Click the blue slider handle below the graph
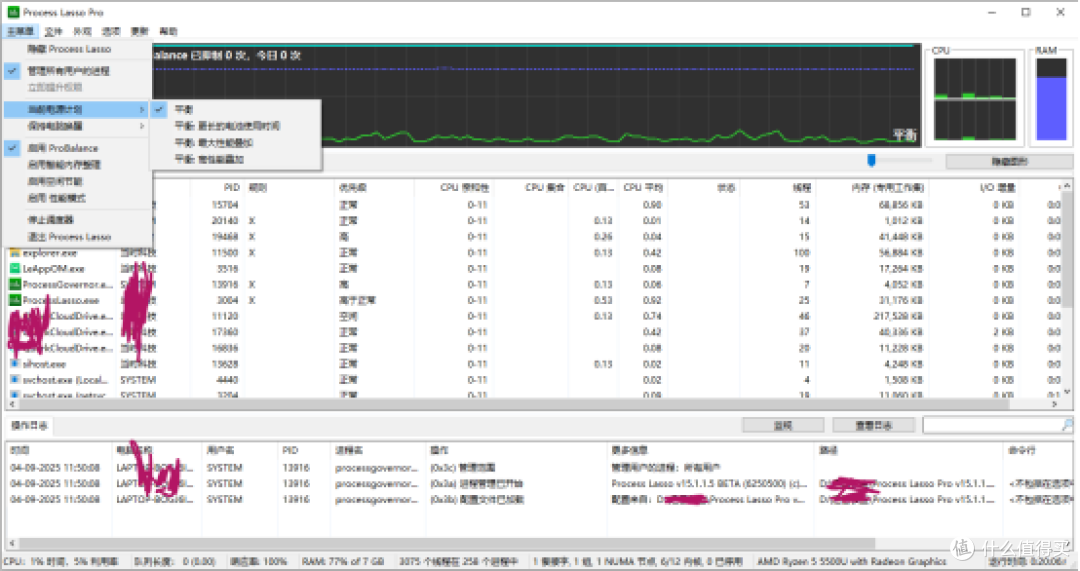Screen dimensions: 1080x571 point(871,160)
